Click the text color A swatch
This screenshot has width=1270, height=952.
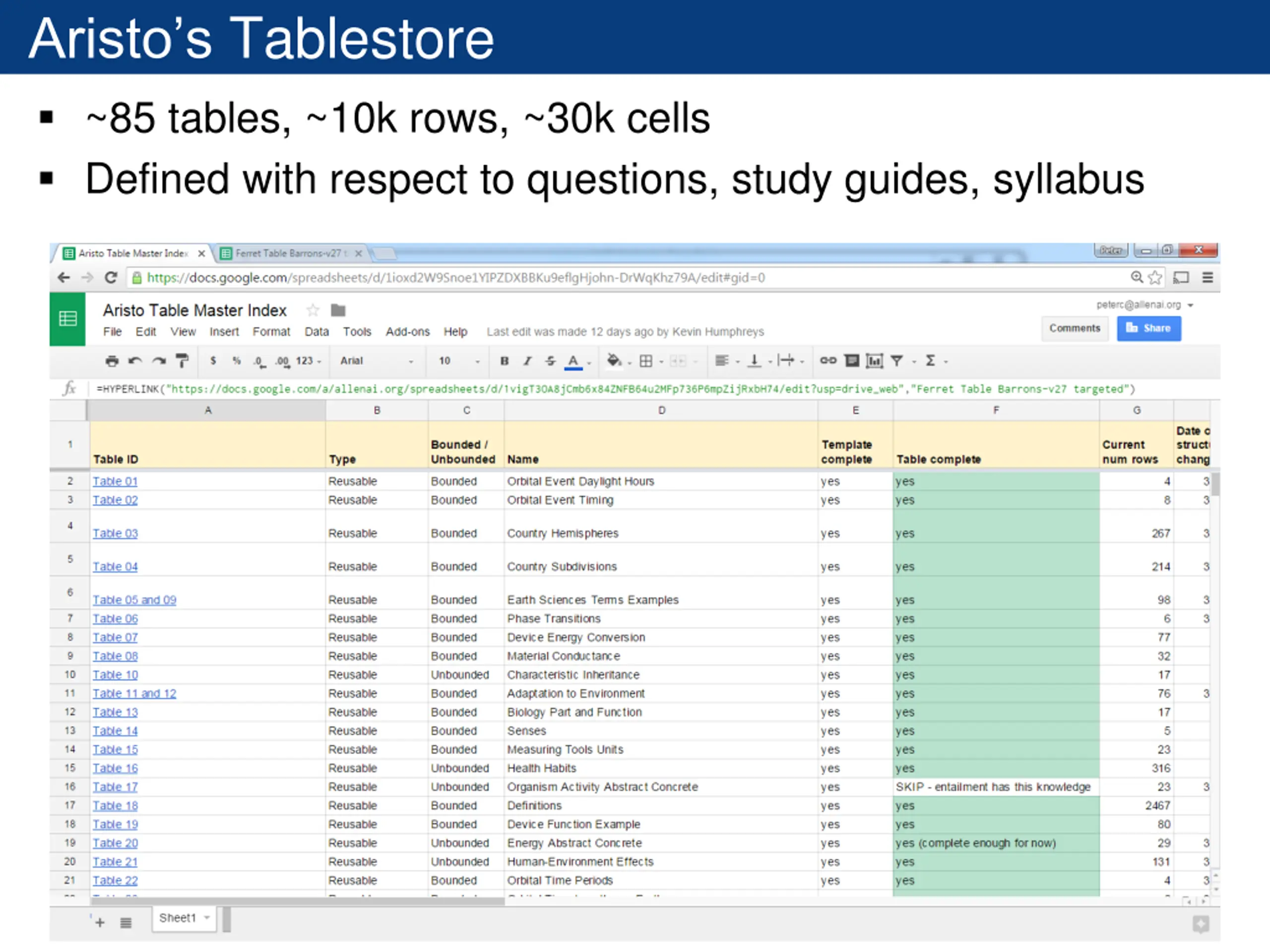pyautogui.click(x=573, y=361)
